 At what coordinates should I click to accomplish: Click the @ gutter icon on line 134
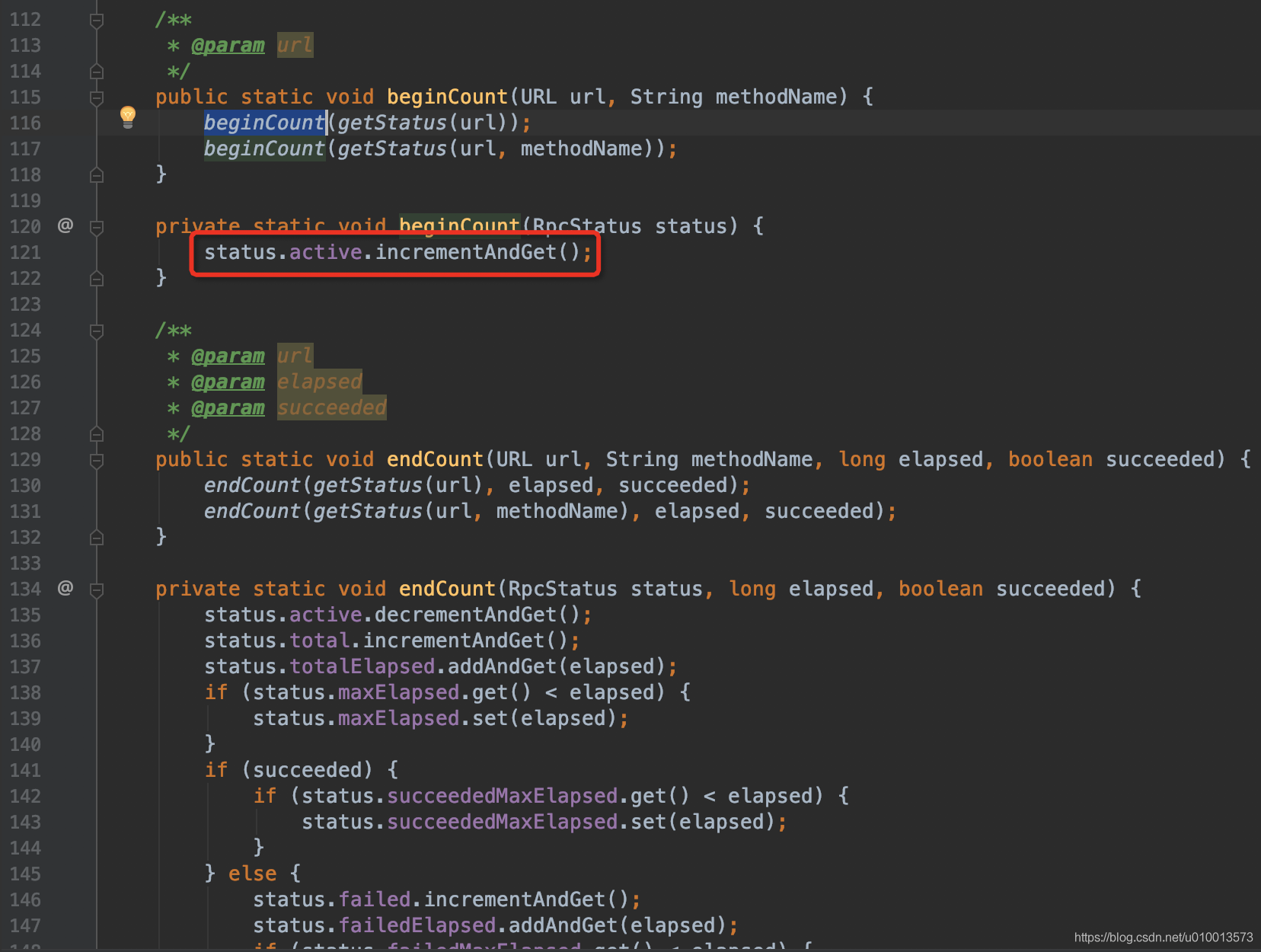point(65,588)
